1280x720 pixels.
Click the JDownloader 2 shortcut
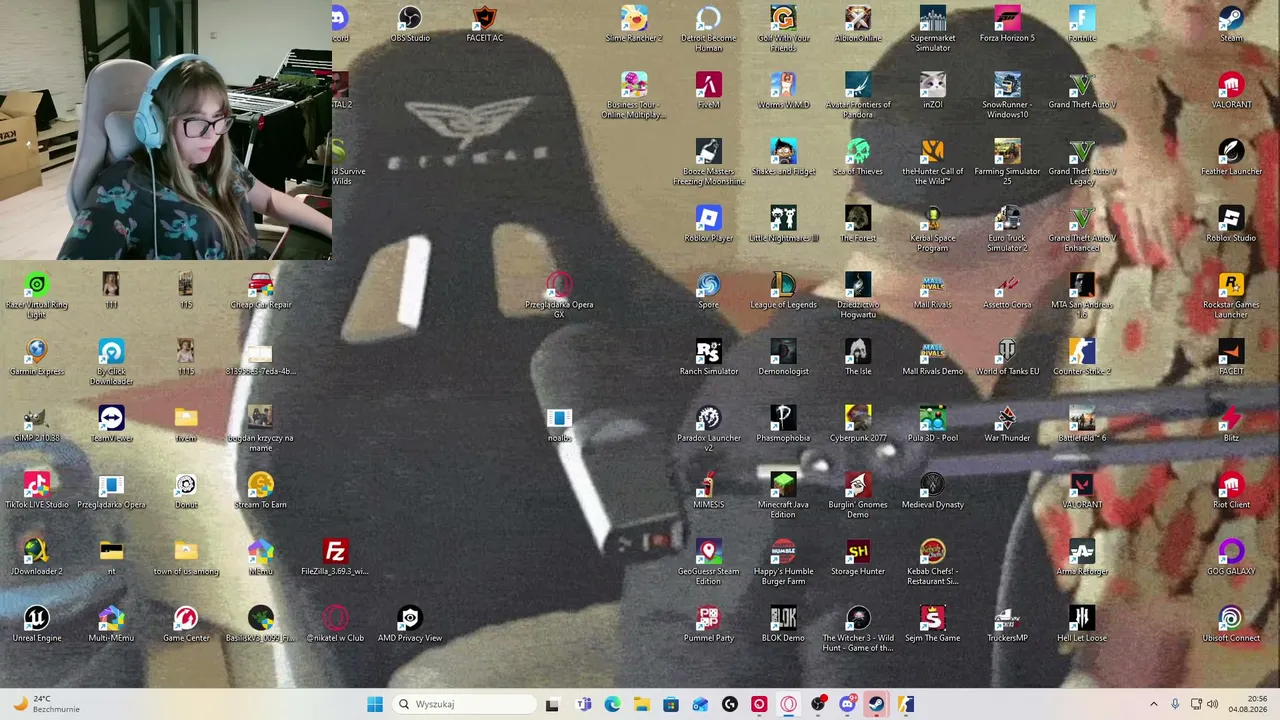point(36,557)
